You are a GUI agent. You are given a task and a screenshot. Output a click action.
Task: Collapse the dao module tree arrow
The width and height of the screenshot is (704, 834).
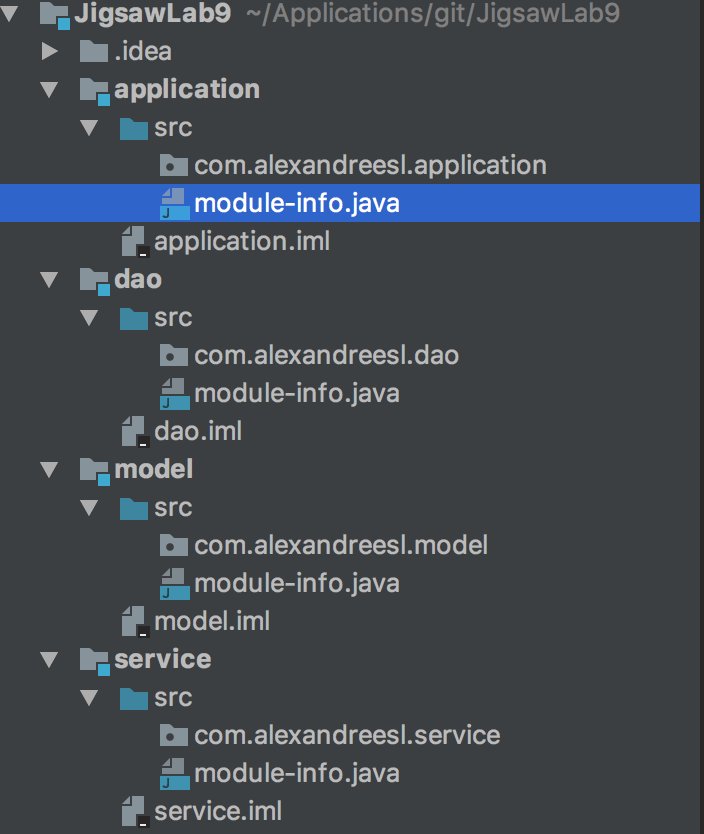[x=47, y=280]
